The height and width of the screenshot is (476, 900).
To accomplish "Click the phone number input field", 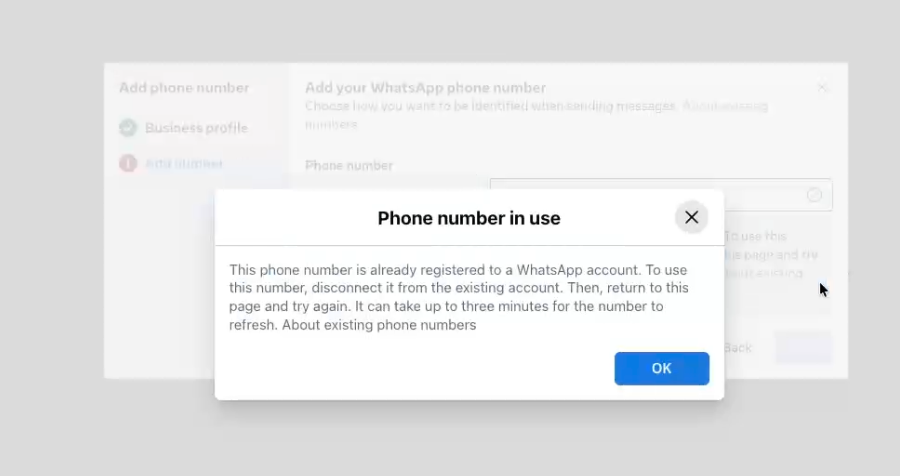I will click(x=661, y=195).
